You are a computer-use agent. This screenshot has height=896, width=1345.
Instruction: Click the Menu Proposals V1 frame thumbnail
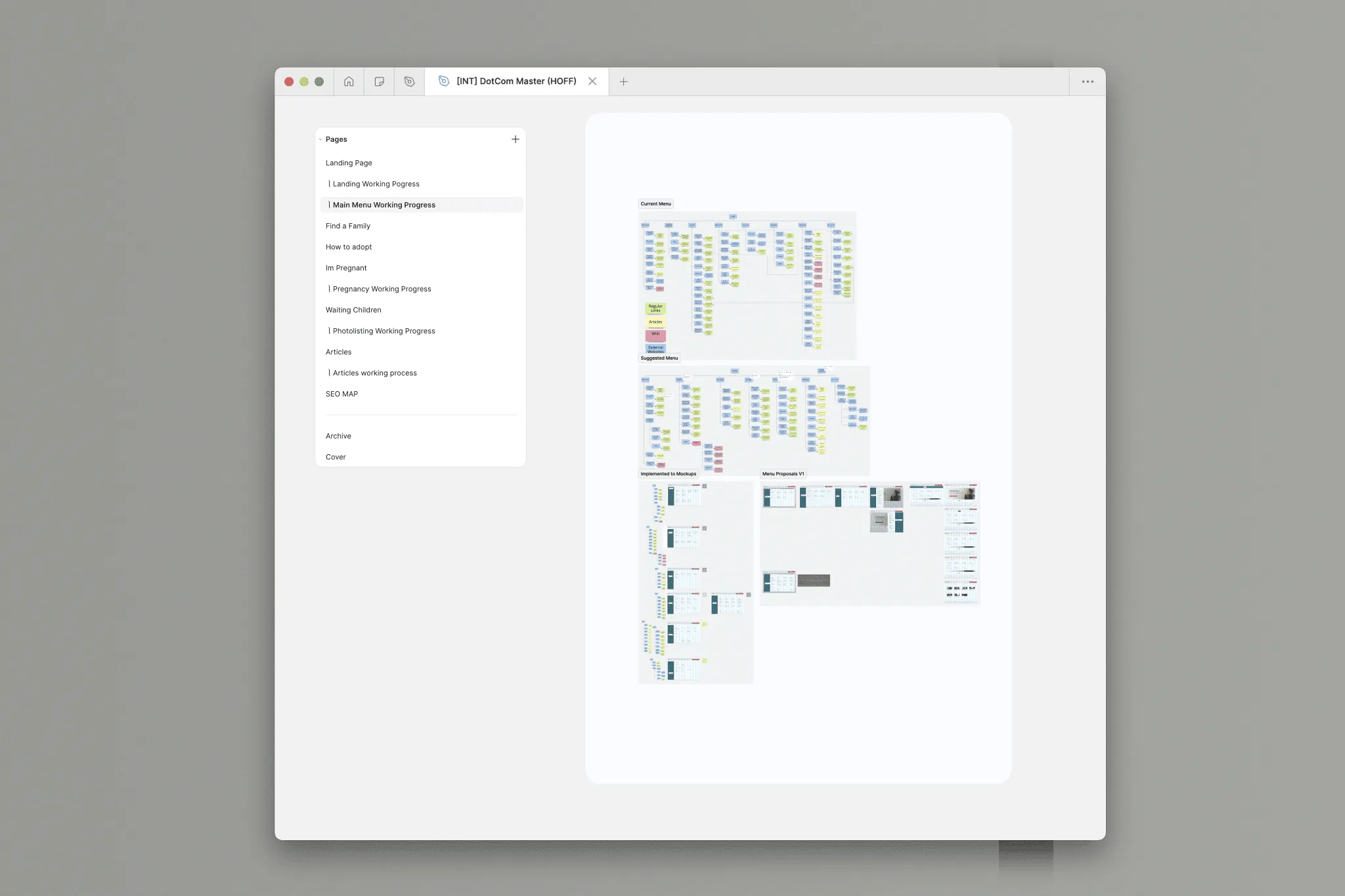click(x=870, y=544)
